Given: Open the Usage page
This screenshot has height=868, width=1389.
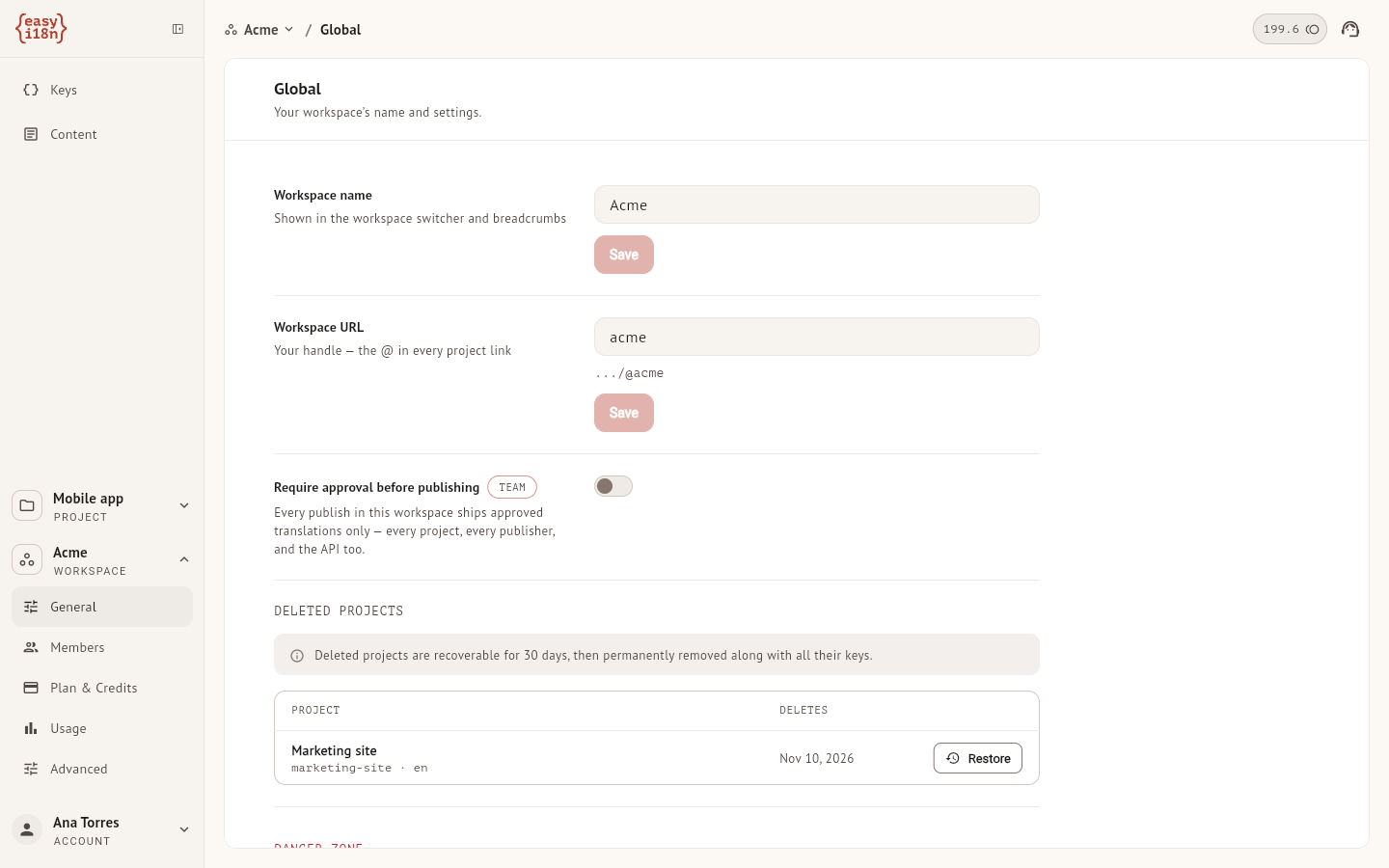Looking at the screenshot, I should click(x=102, y=728).
